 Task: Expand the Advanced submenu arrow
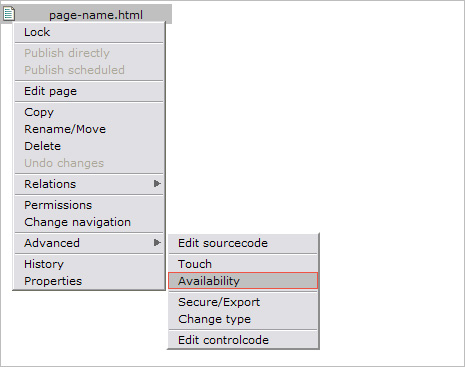click(157, 243)
